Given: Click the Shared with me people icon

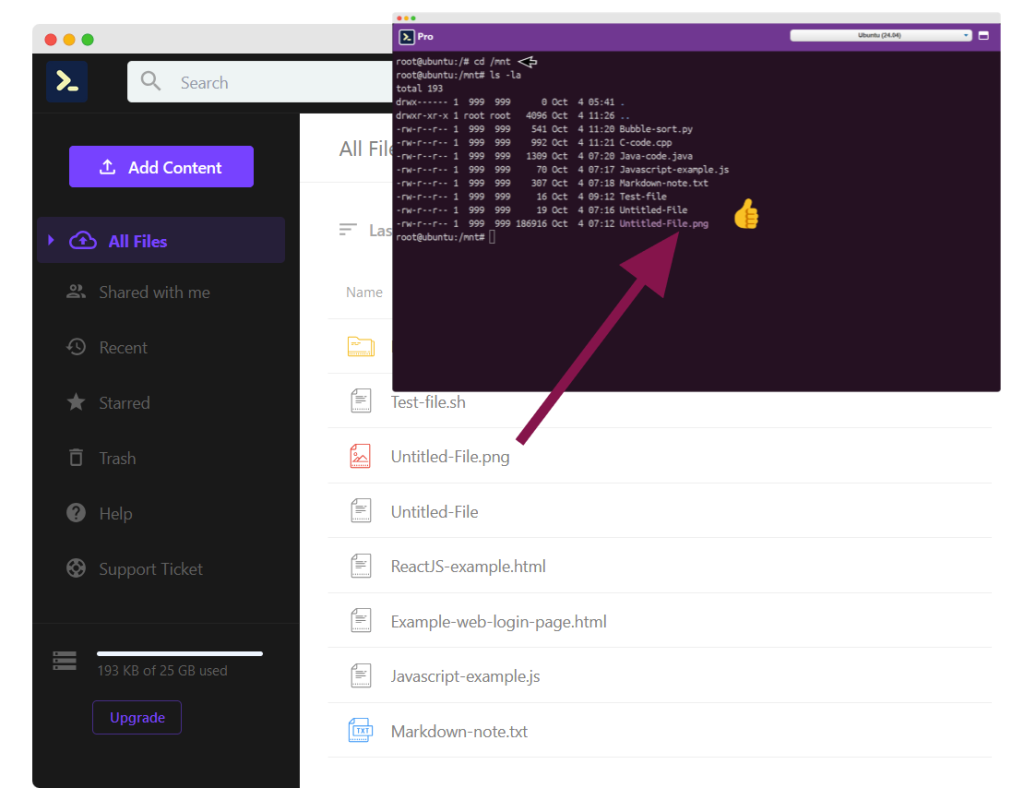Looking at the screenshot, I should [76, 292].
